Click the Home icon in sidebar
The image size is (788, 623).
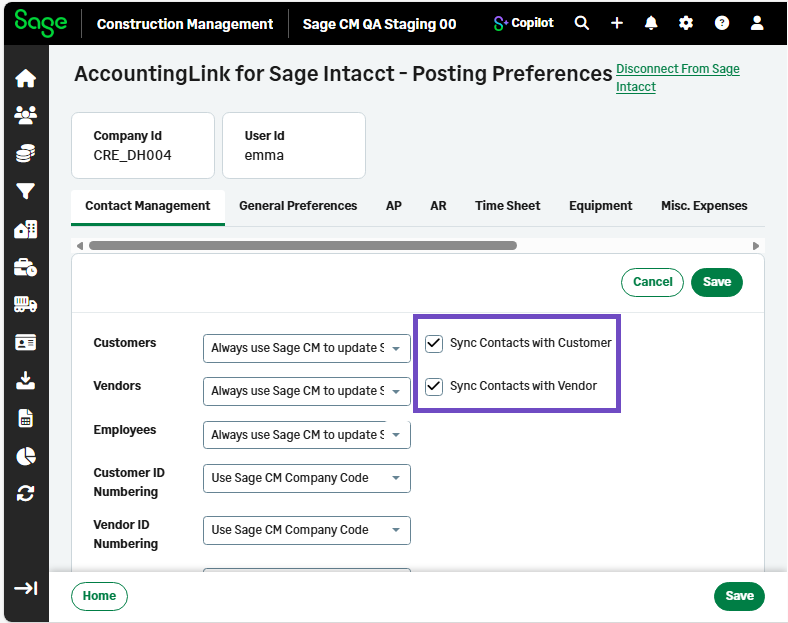click(25, 79)
